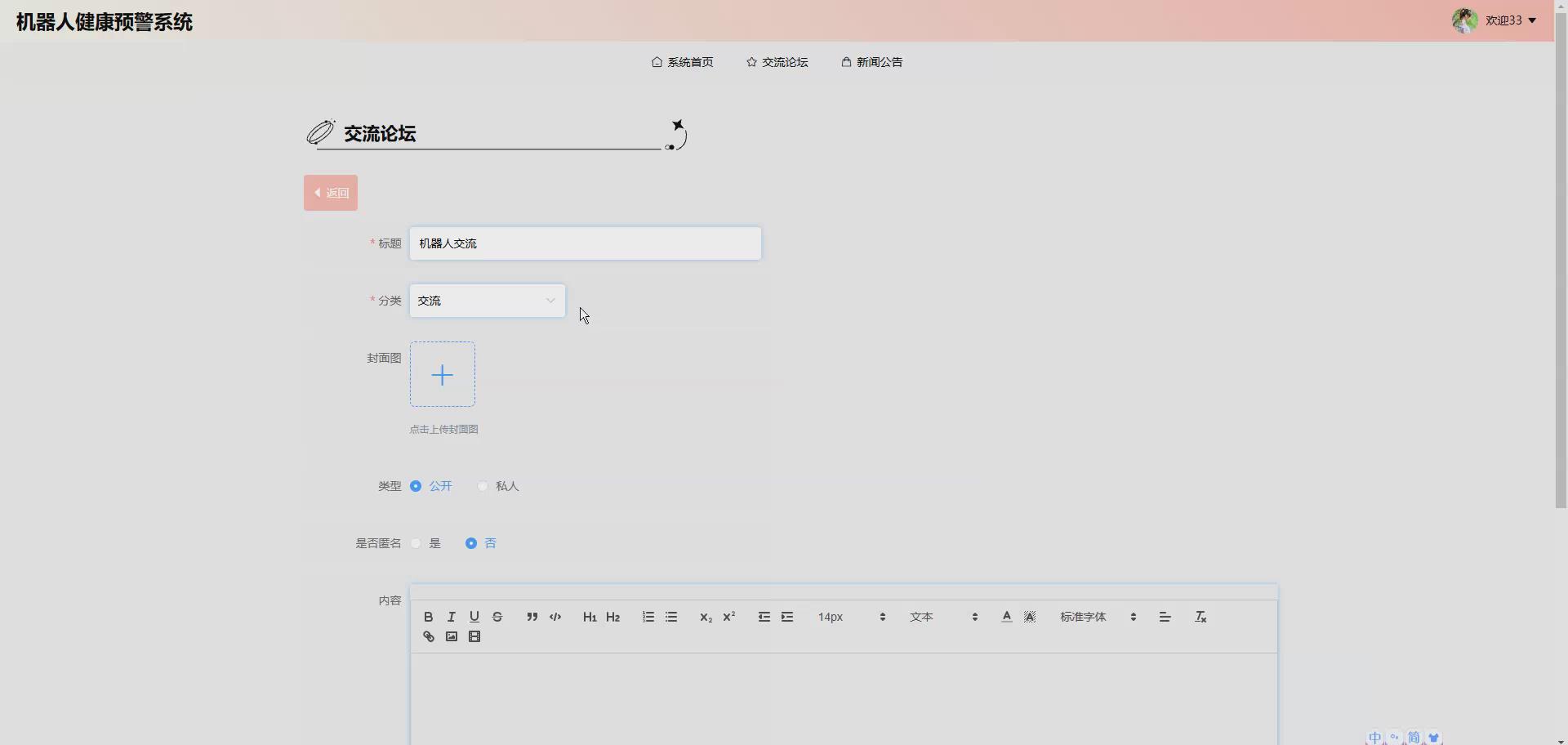
Task: Choose 否 for anonymous posting
Action: tap(471, 543)
